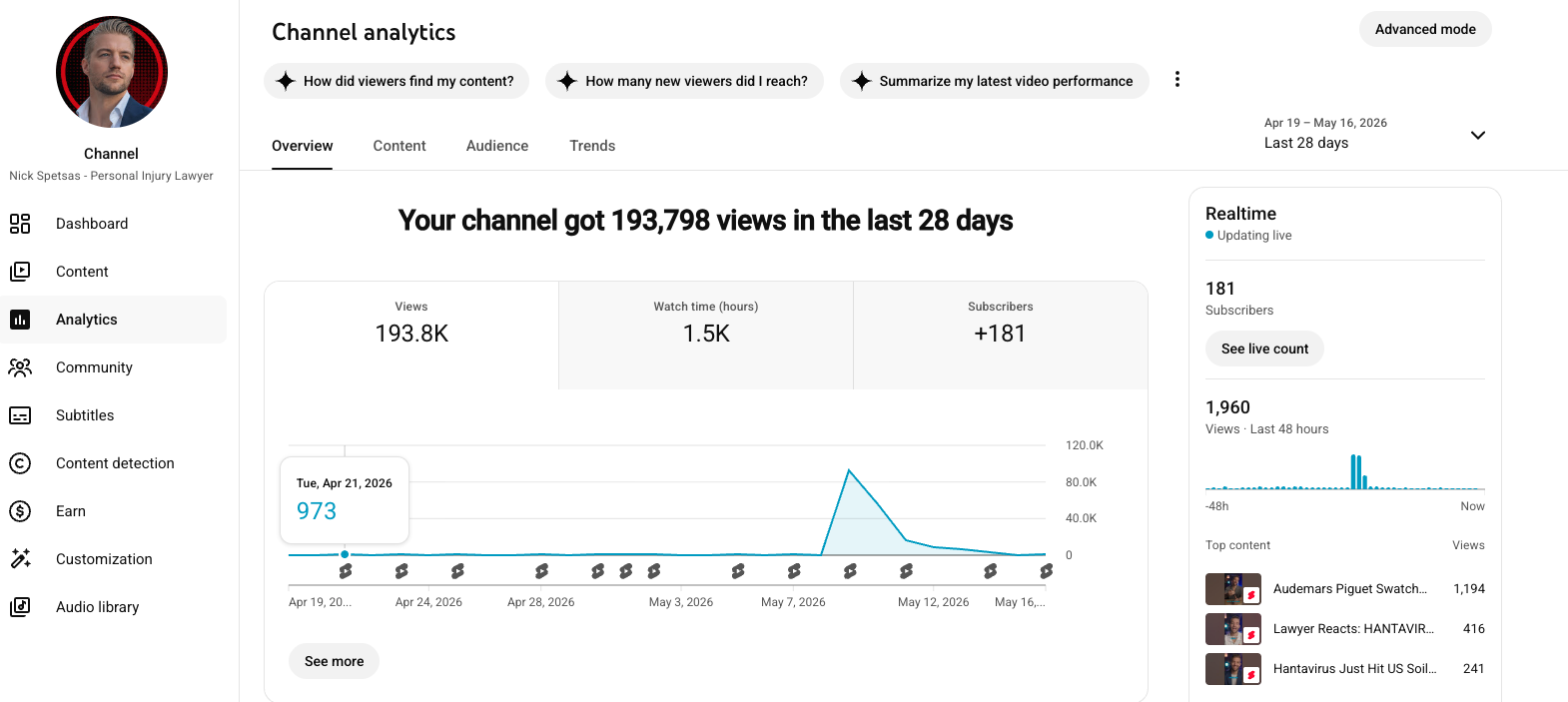
Task: Open the Content detection copyright icon
Action: point(20,463)
